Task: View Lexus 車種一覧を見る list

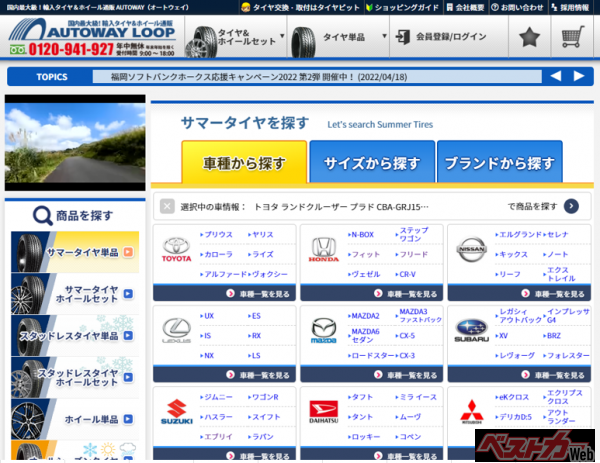Action: click(x=225, y=374)
